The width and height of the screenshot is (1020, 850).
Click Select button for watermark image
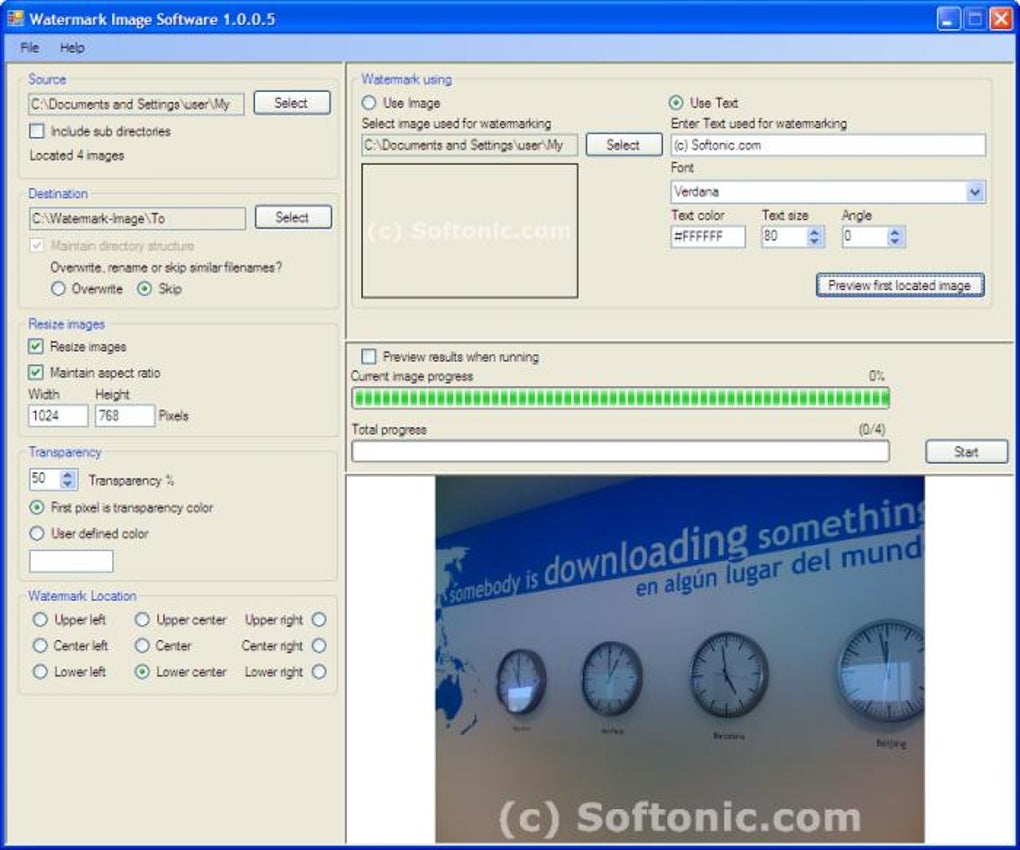[x=623, y=145]
